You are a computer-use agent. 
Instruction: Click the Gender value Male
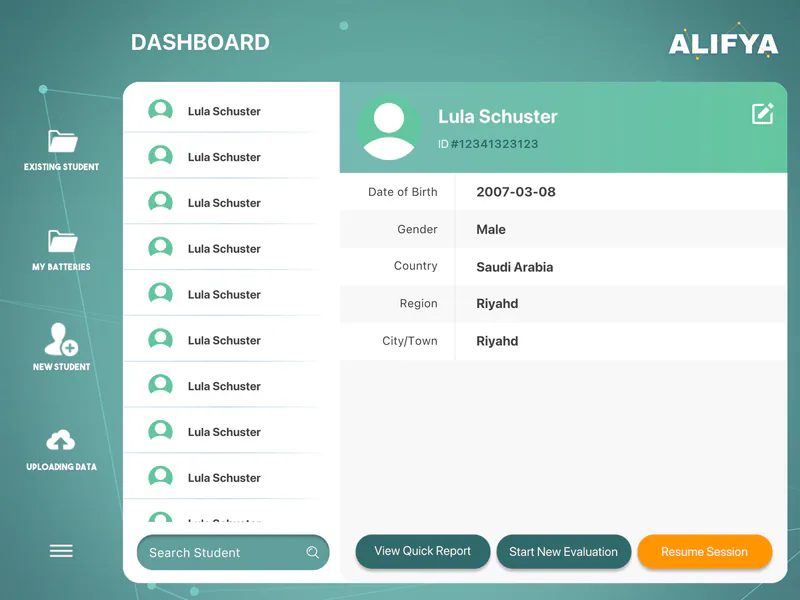pyautogui.click(x=491, y=230)
